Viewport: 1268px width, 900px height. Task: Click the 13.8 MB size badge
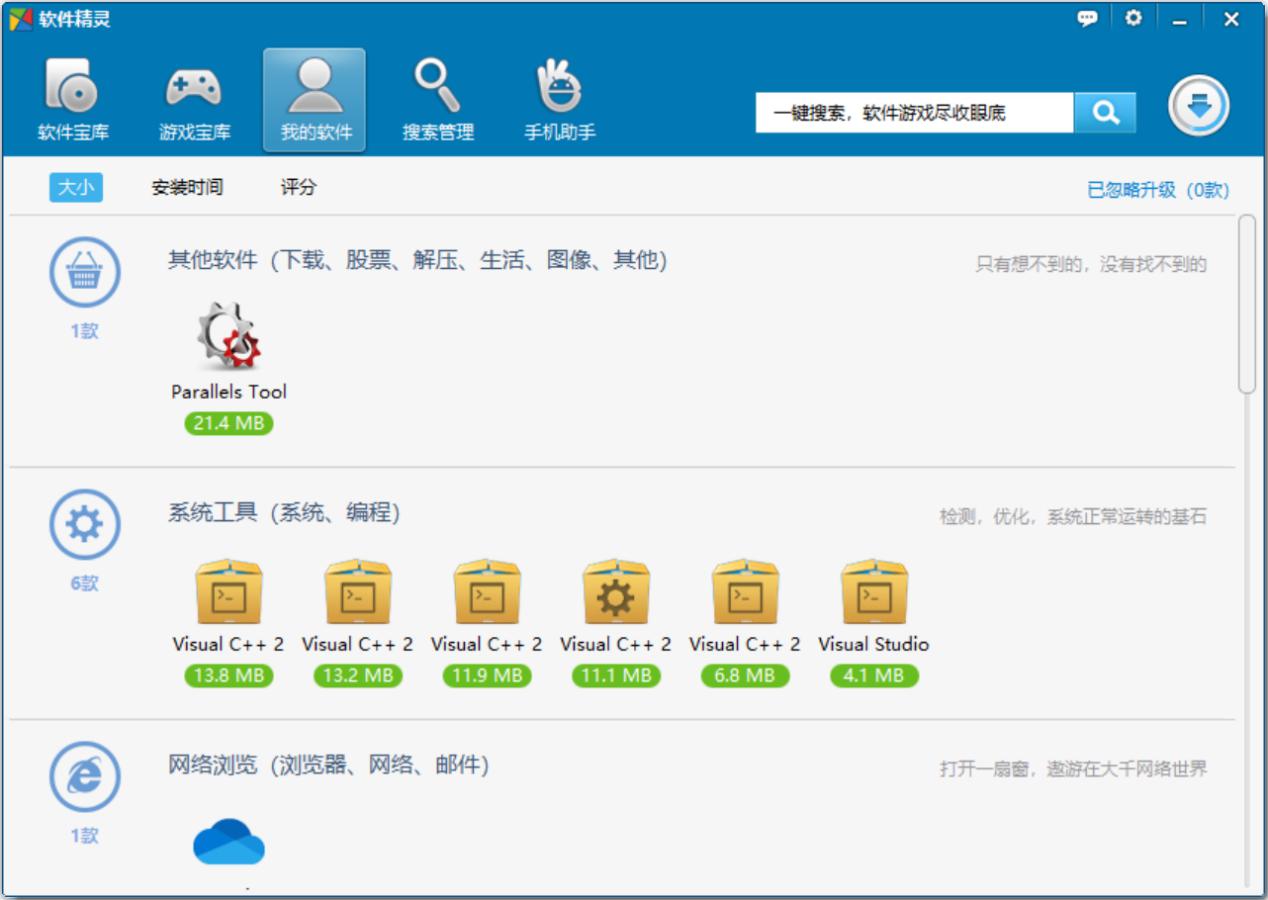click(x=229, y=676)
